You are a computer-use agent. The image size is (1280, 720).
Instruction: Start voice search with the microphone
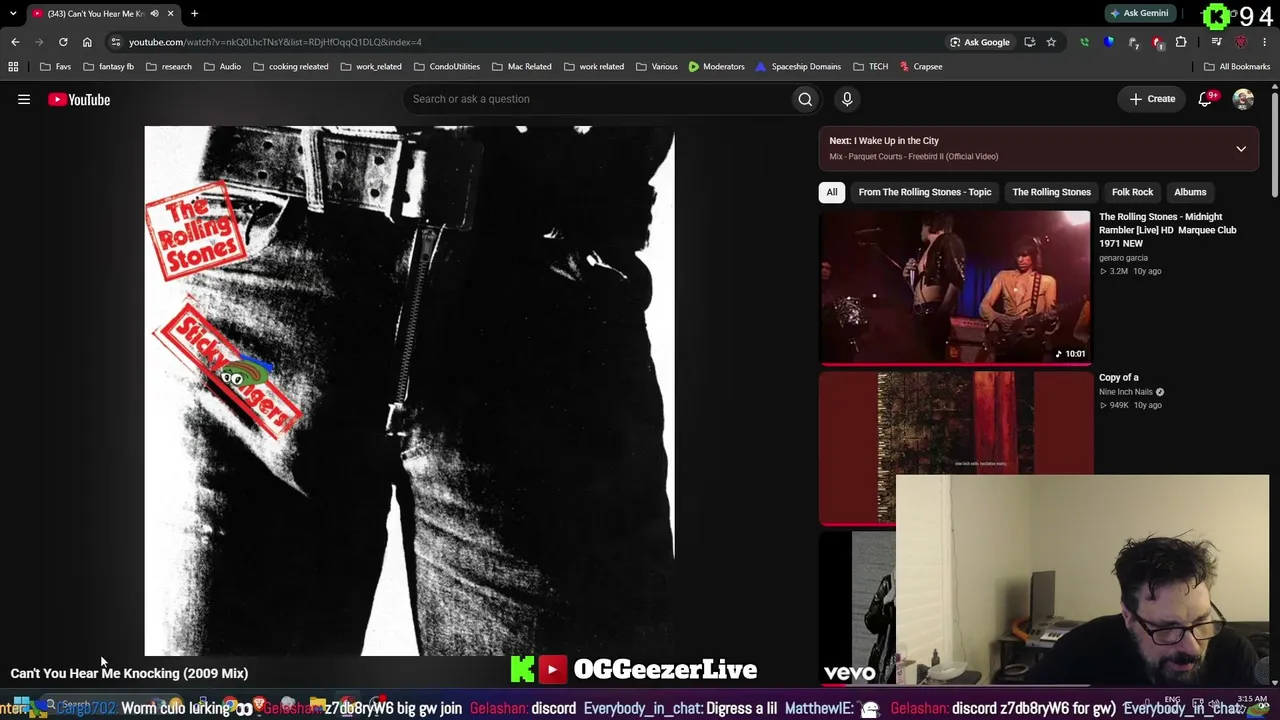coord(847,99)
